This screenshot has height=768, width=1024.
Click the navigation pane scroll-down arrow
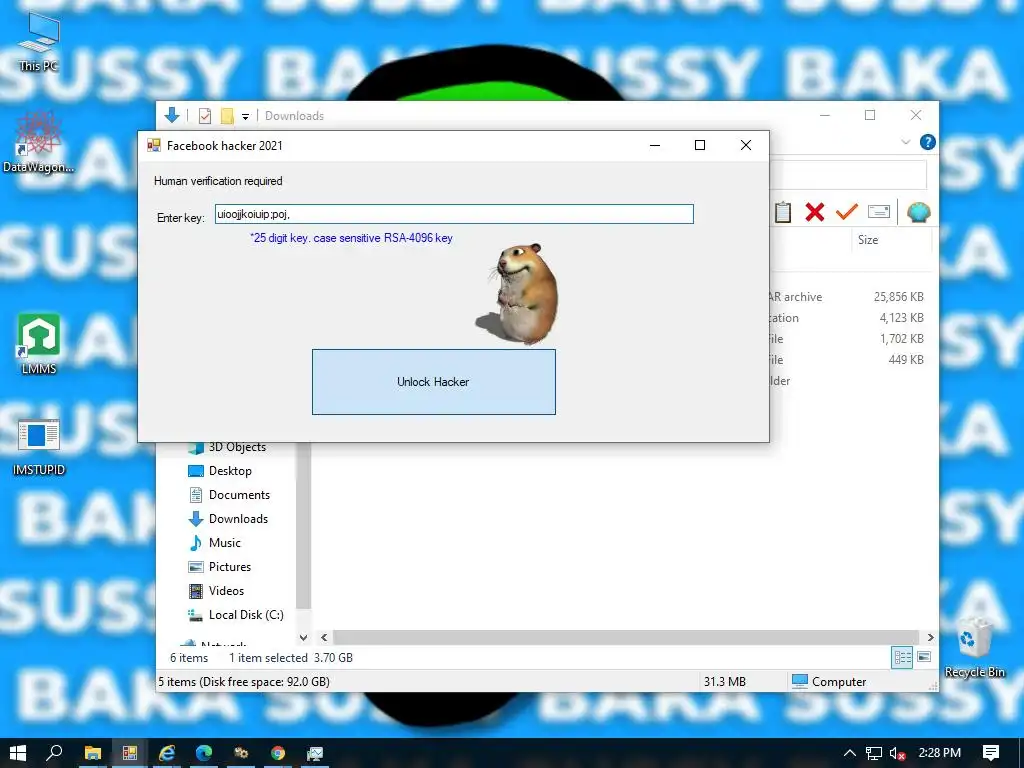coord(304,637)
